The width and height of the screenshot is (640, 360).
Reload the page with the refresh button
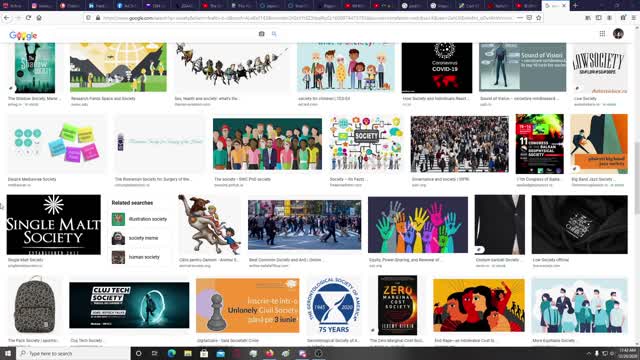tap(28, 18)
